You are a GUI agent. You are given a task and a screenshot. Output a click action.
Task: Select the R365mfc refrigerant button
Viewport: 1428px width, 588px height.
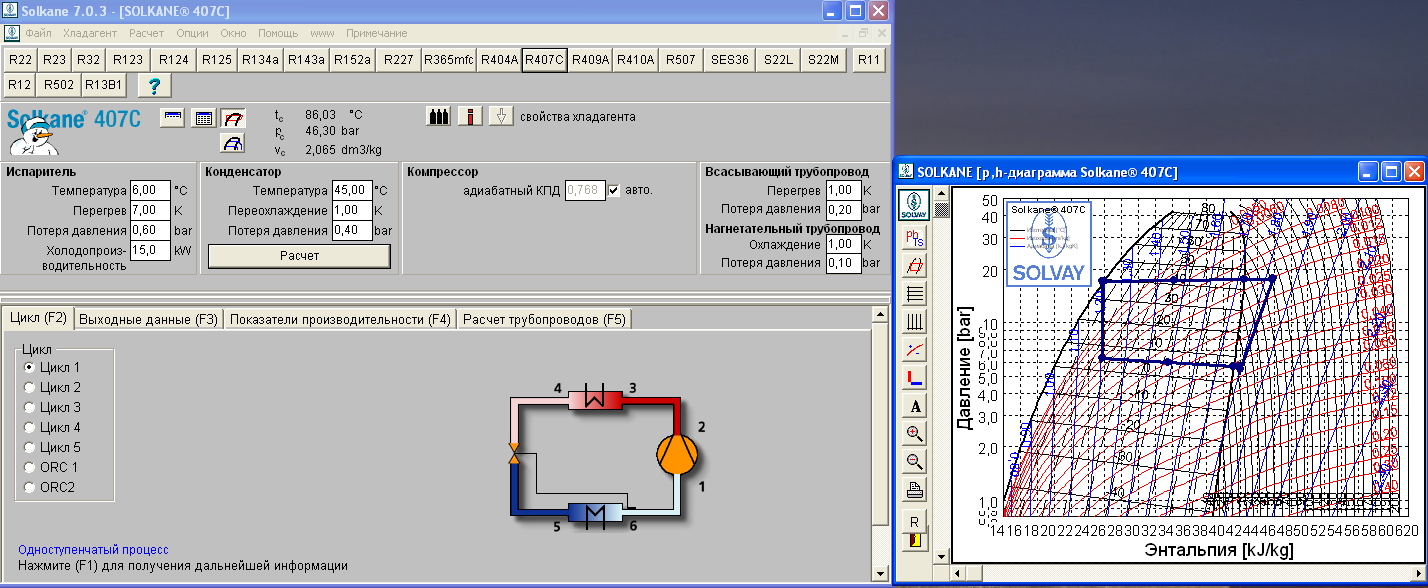(448, 60)
